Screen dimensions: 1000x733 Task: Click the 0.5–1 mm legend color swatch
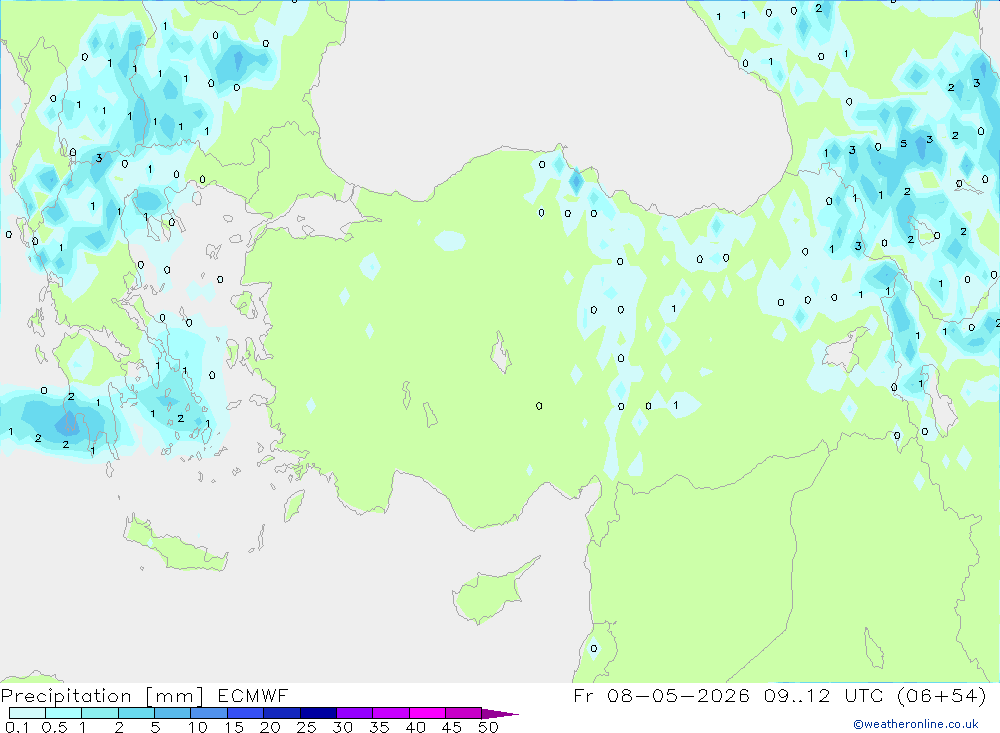tap(64, 713)
